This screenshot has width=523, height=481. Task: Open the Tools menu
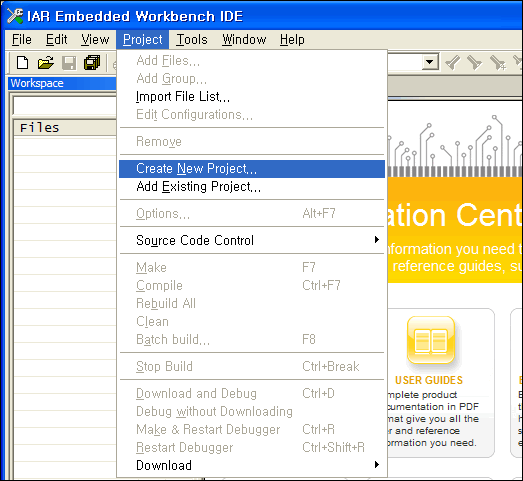[192, 40]
